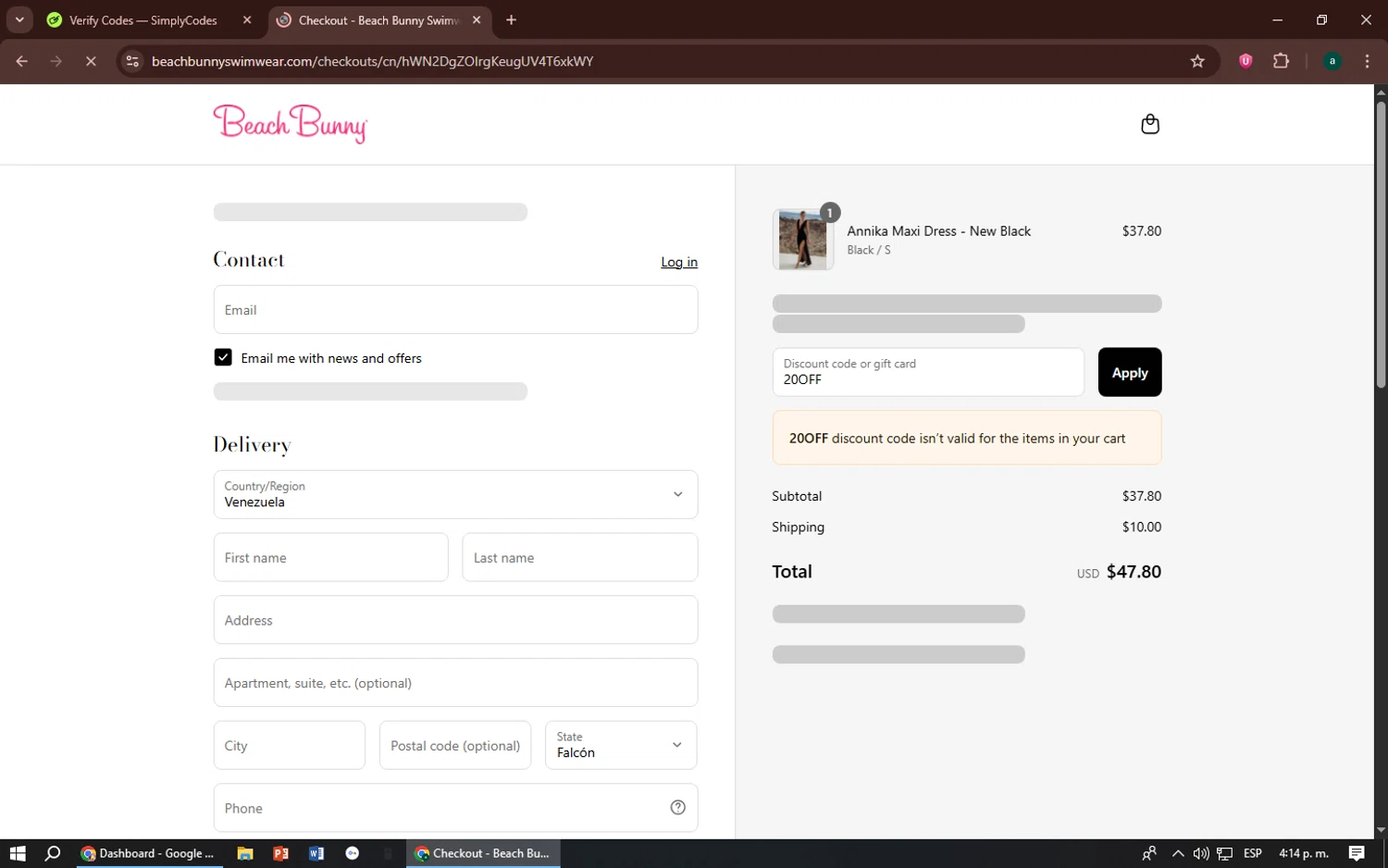Go back to the previous page
1388x868 pixels.
(21, 61)
